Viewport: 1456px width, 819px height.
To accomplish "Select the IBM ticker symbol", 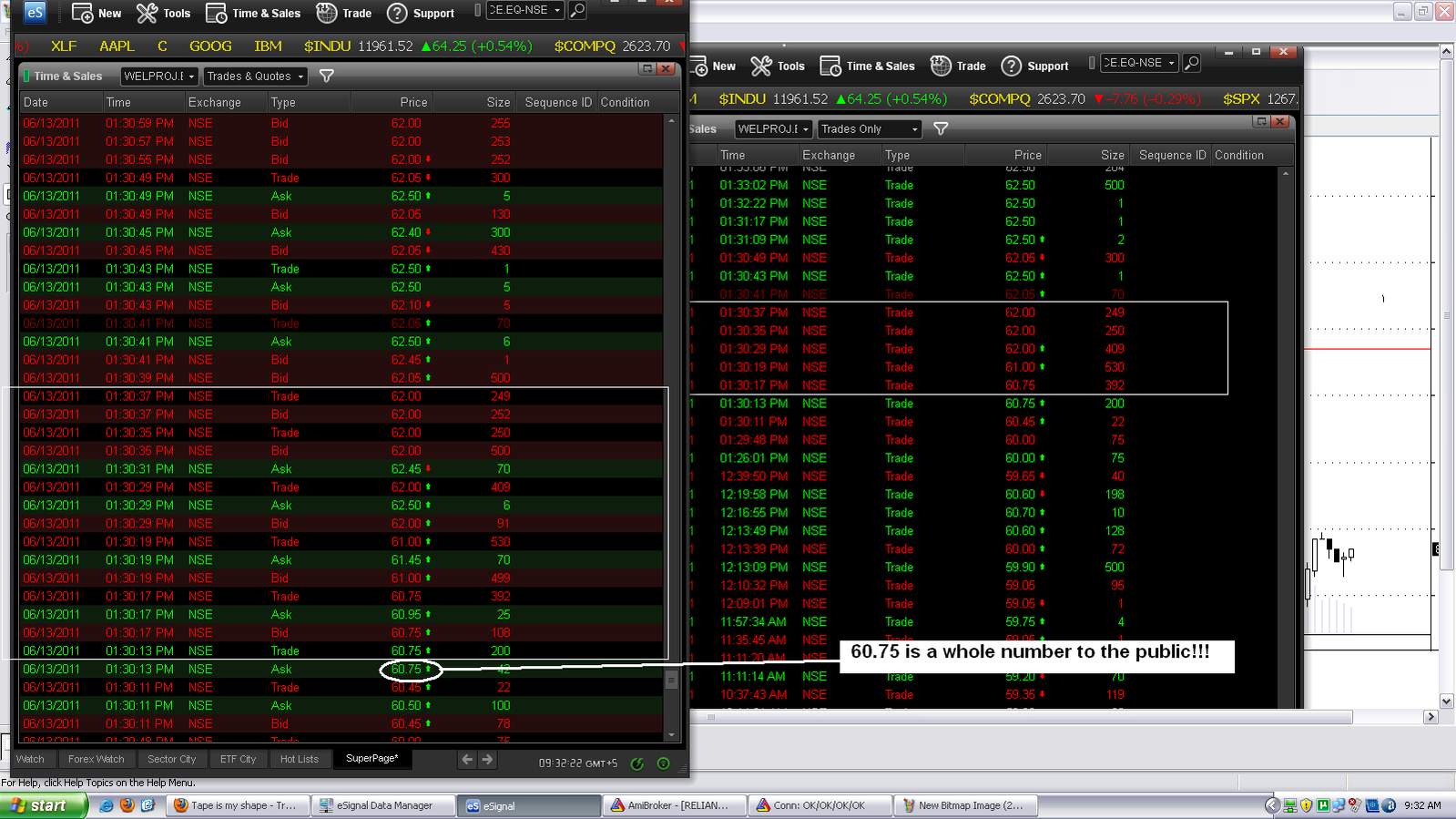I will [x=268, y=46].
